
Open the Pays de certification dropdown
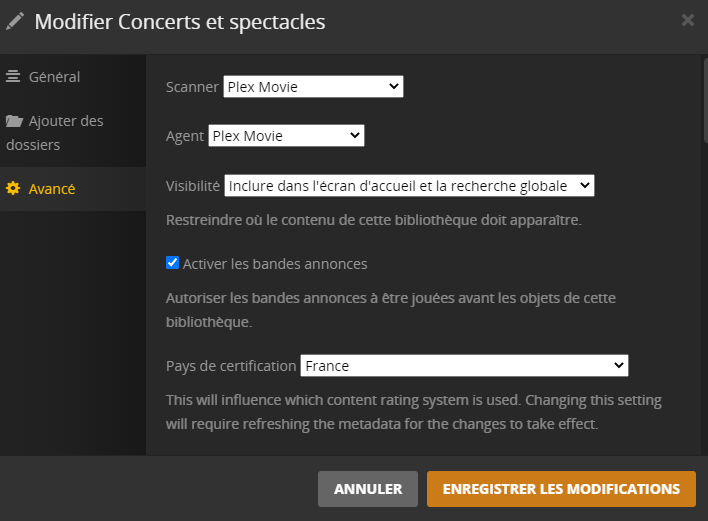click(x=464, y=366)
